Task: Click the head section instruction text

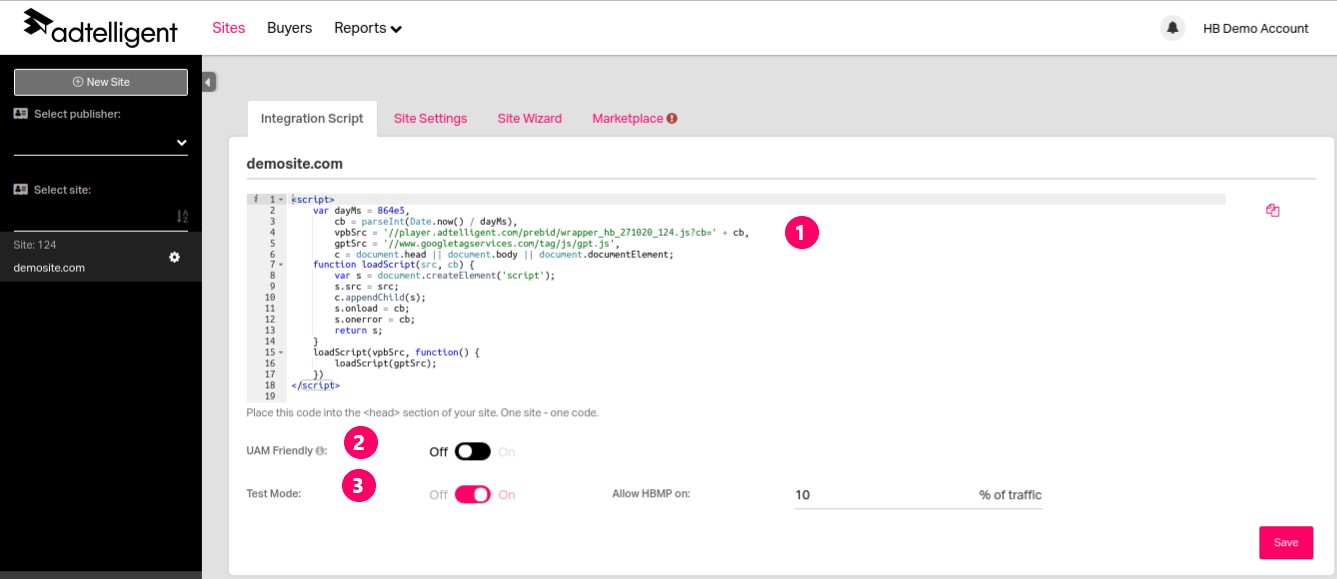Action: pyautogui.click(x=422, y=412)
